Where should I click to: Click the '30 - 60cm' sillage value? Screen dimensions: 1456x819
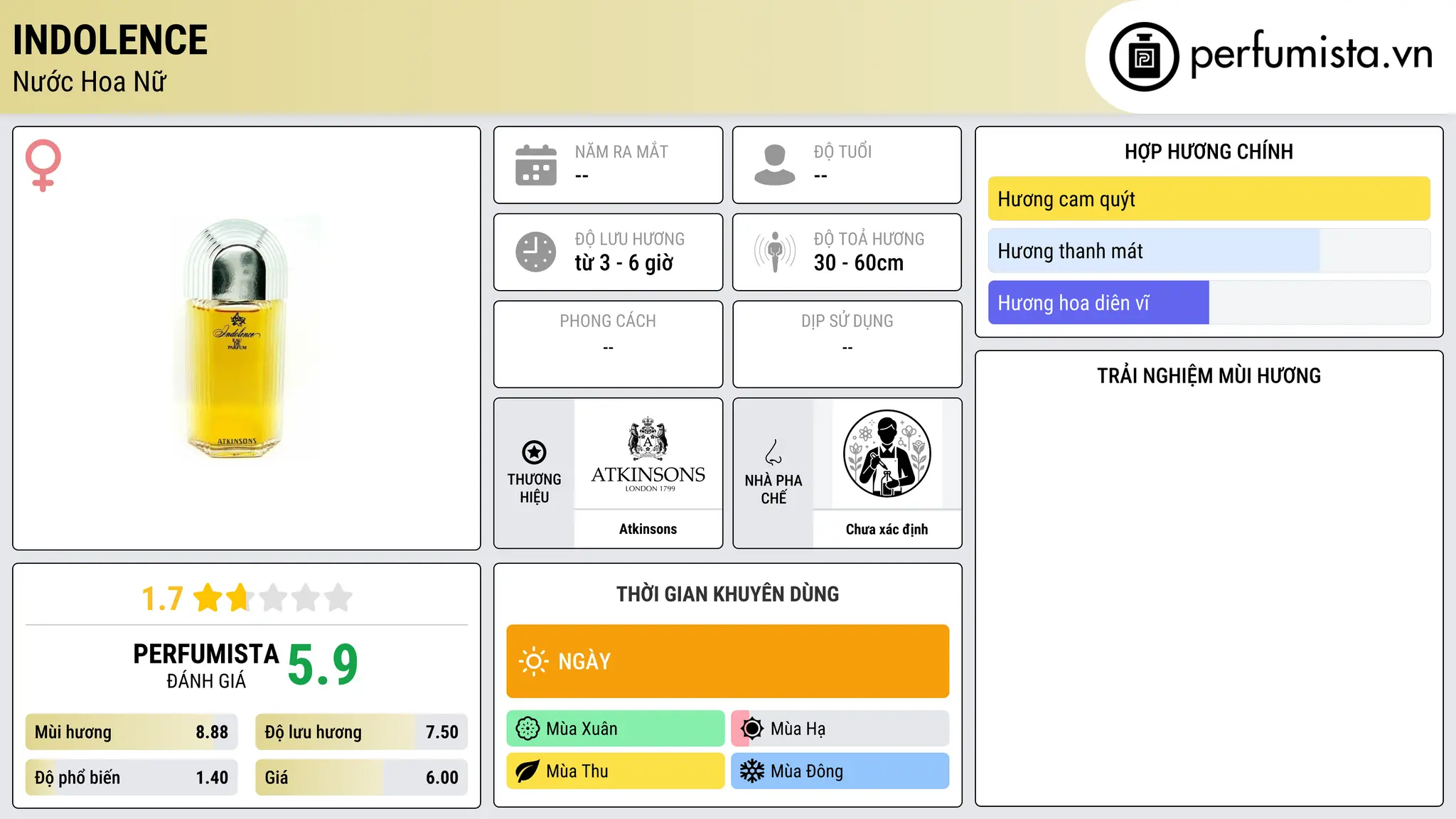click(859, 263)
